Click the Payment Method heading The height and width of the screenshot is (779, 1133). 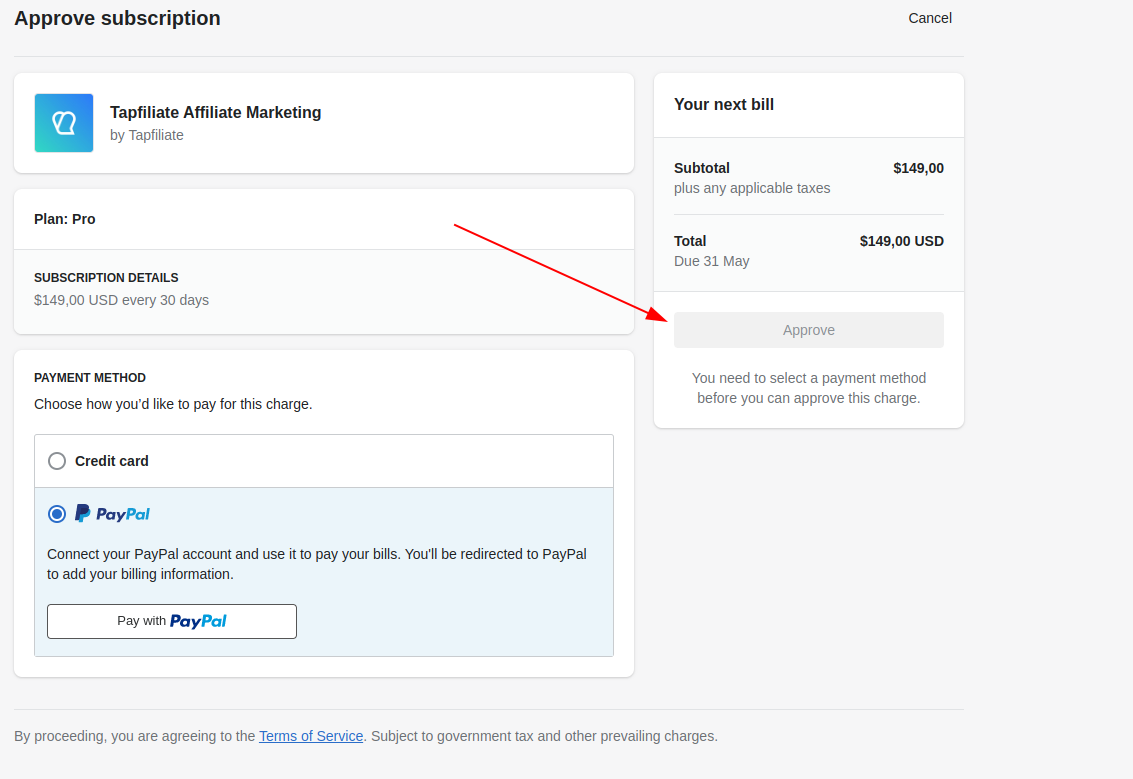coord(90,378)
